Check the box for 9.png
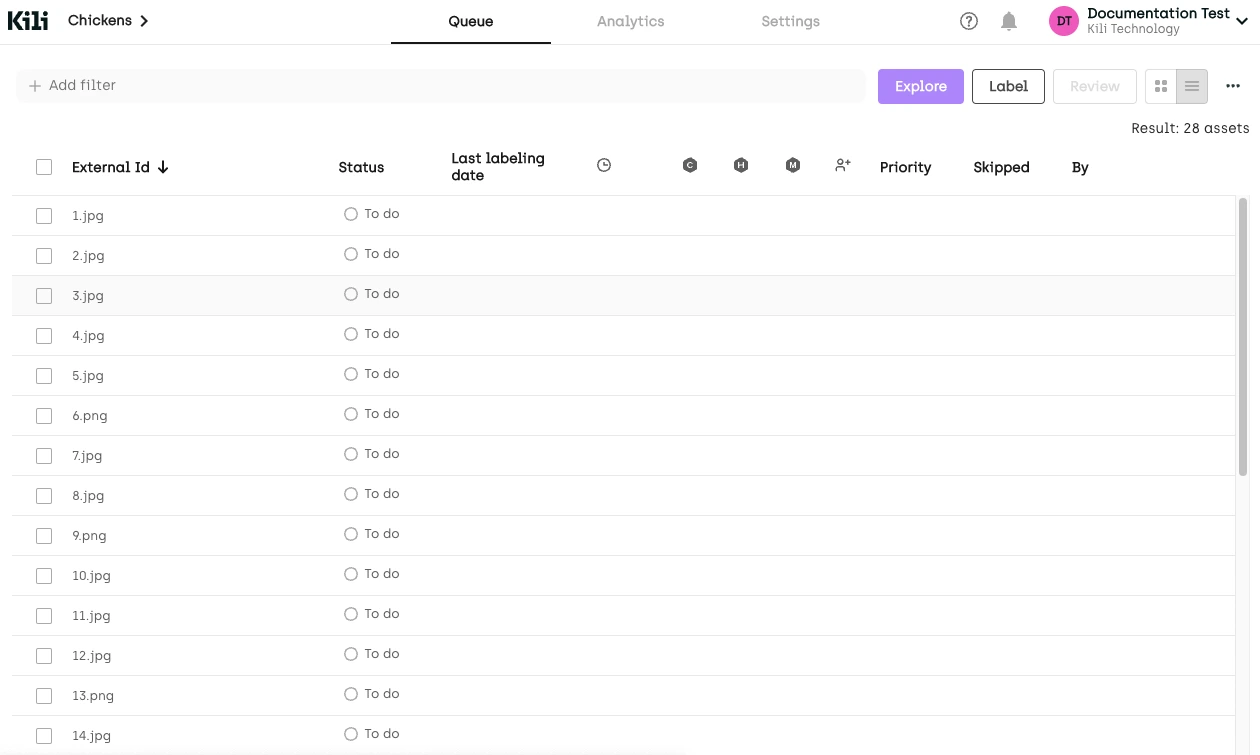Screen dimensions: 1260x755 44,536
